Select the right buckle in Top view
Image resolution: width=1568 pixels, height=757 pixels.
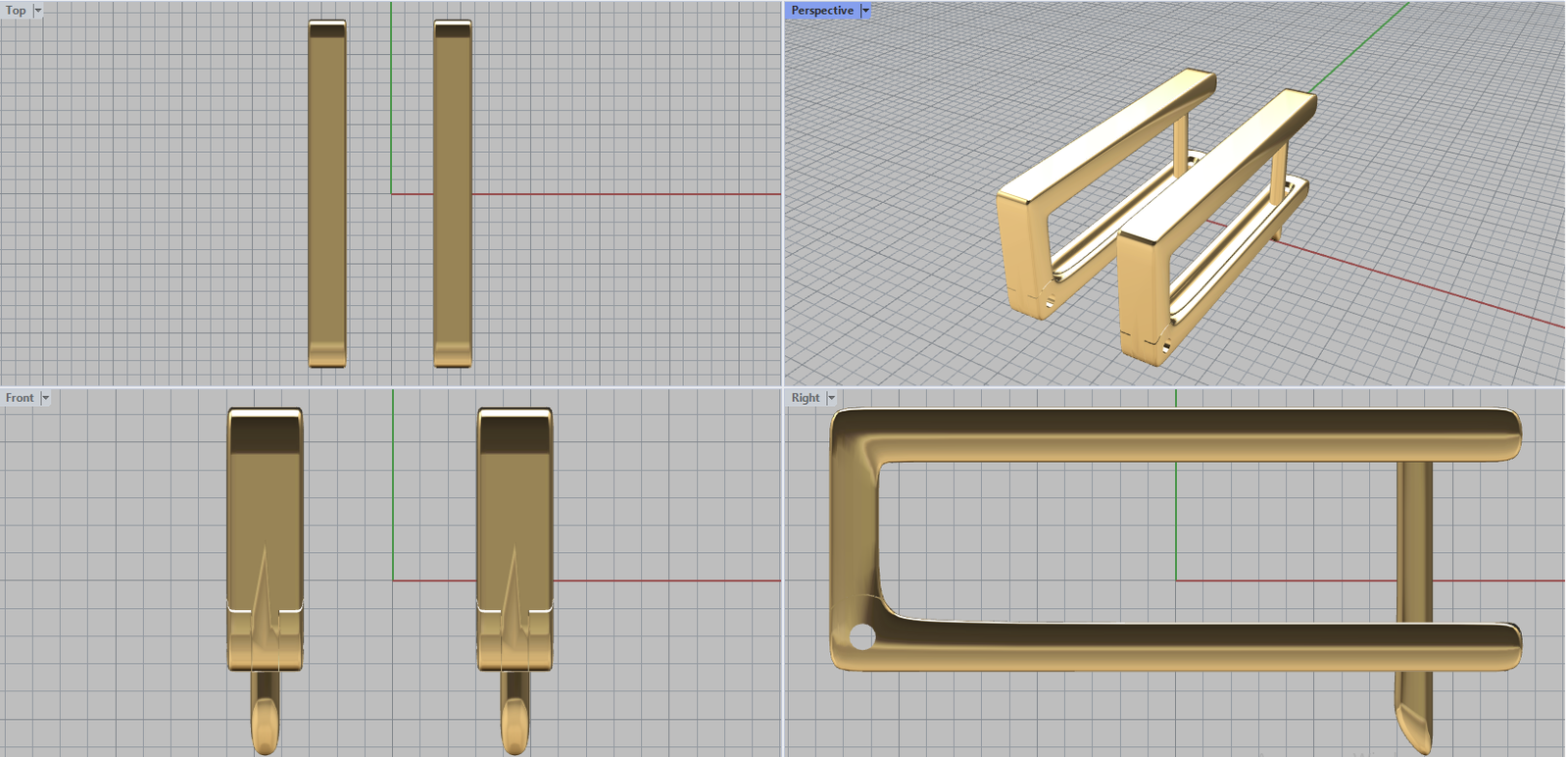453,196
